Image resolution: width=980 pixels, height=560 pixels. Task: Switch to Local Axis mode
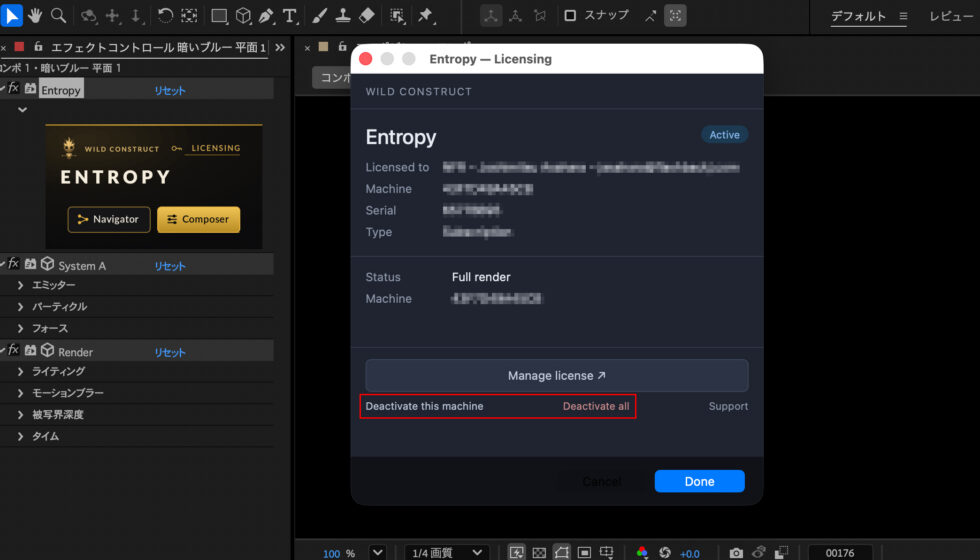coord(491,16)
